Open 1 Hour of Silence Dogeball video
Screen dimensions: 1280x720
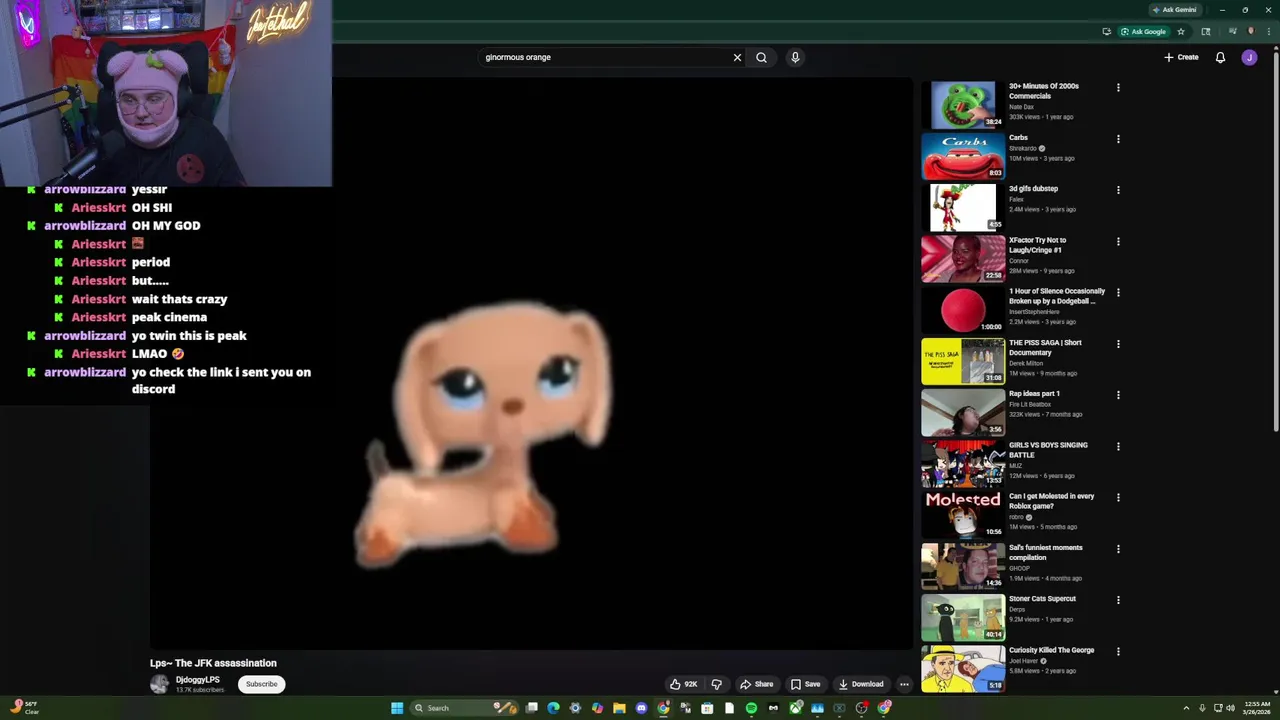point(963,310)
